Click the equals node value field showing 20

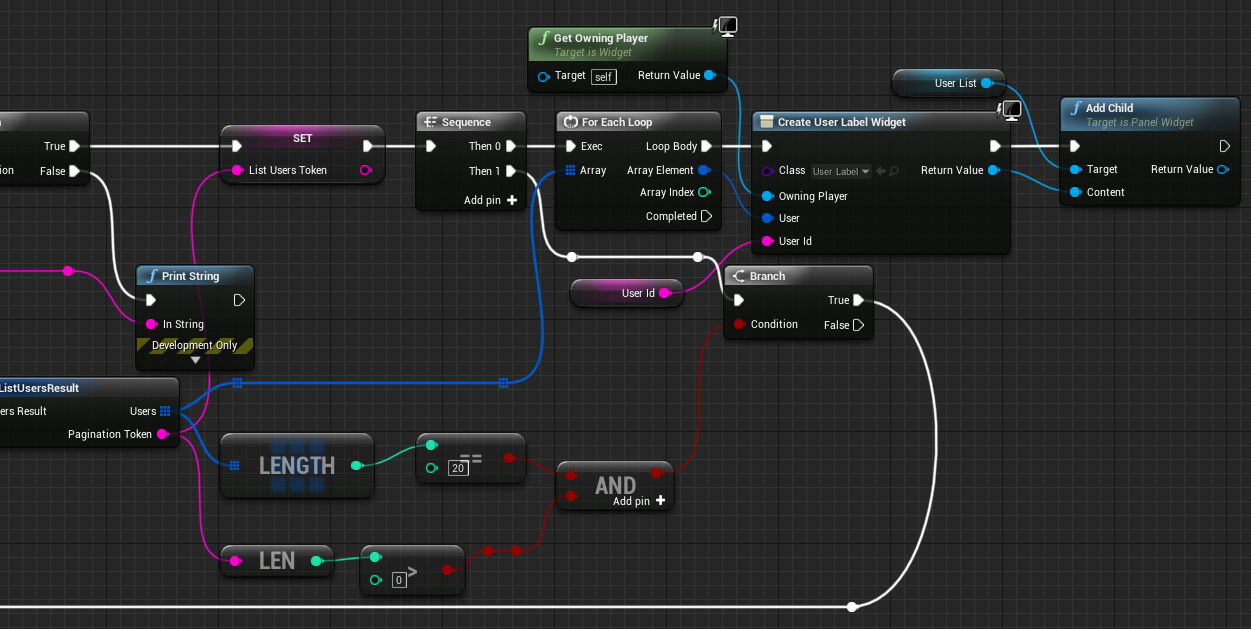[x=459, y=468]
